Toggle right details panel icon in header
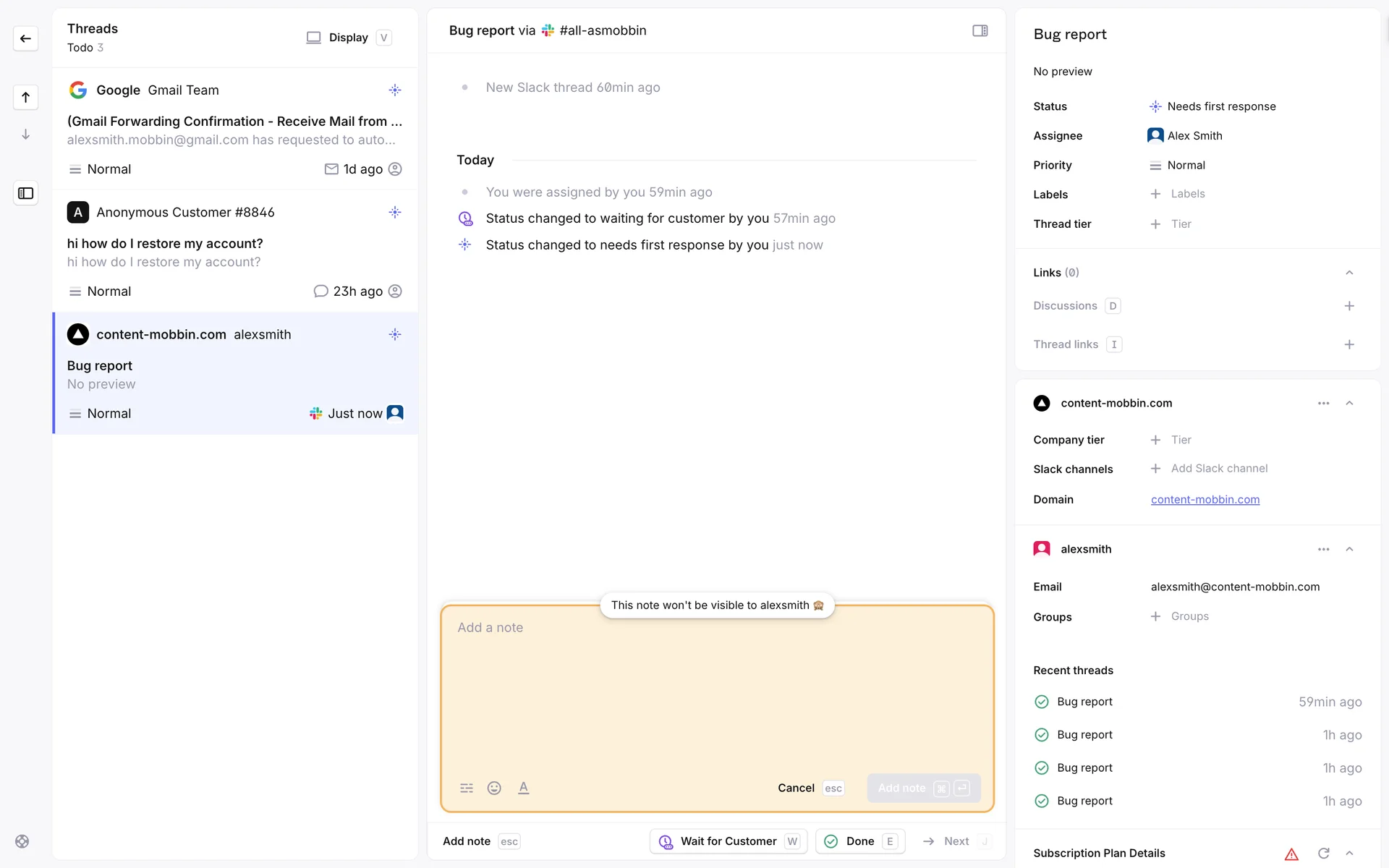Viewport: 1389px width, 868px height. coord(980,30)
